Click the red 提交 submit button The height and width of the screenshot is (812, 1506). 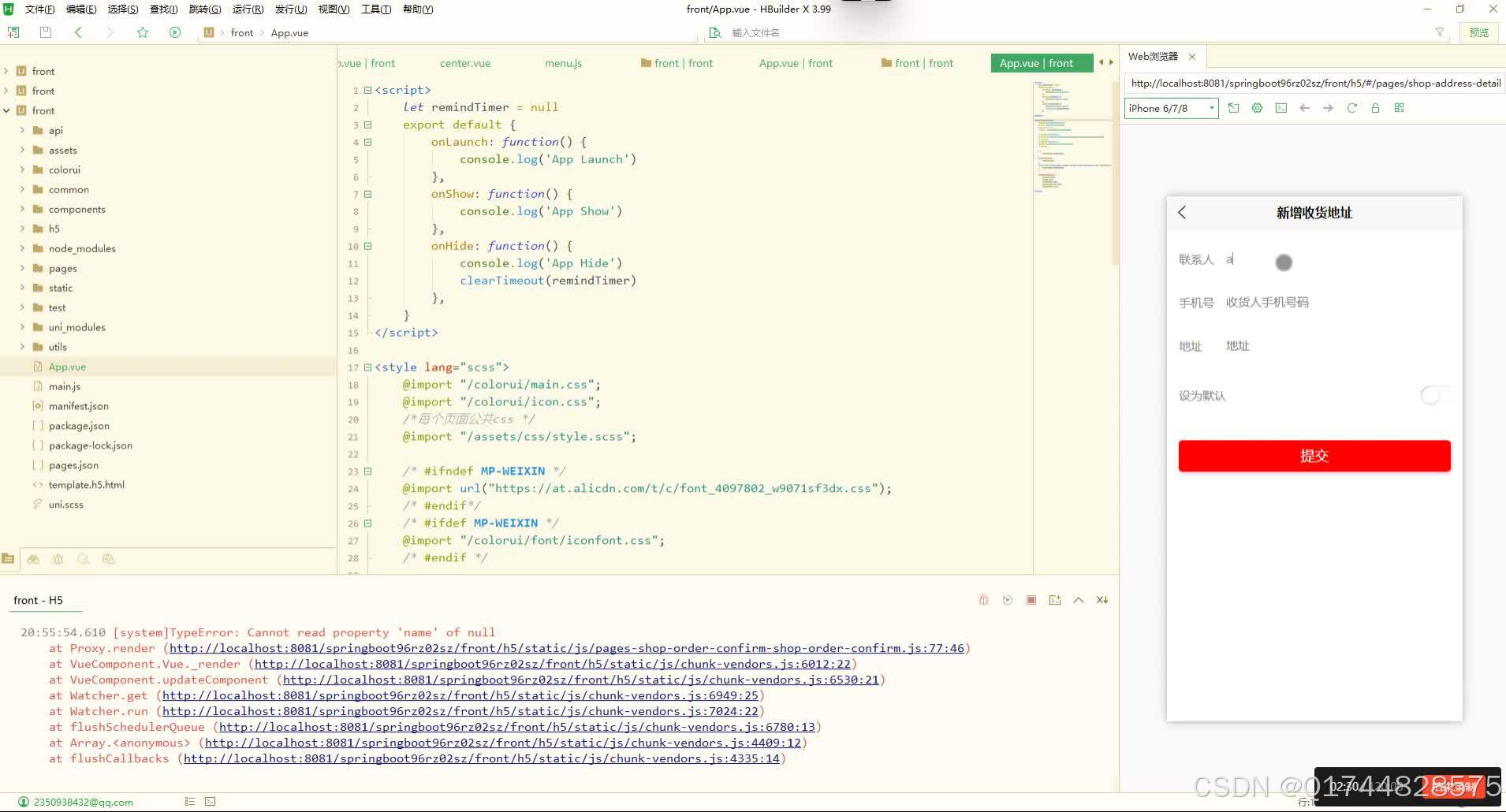(x=1314, y=456)
